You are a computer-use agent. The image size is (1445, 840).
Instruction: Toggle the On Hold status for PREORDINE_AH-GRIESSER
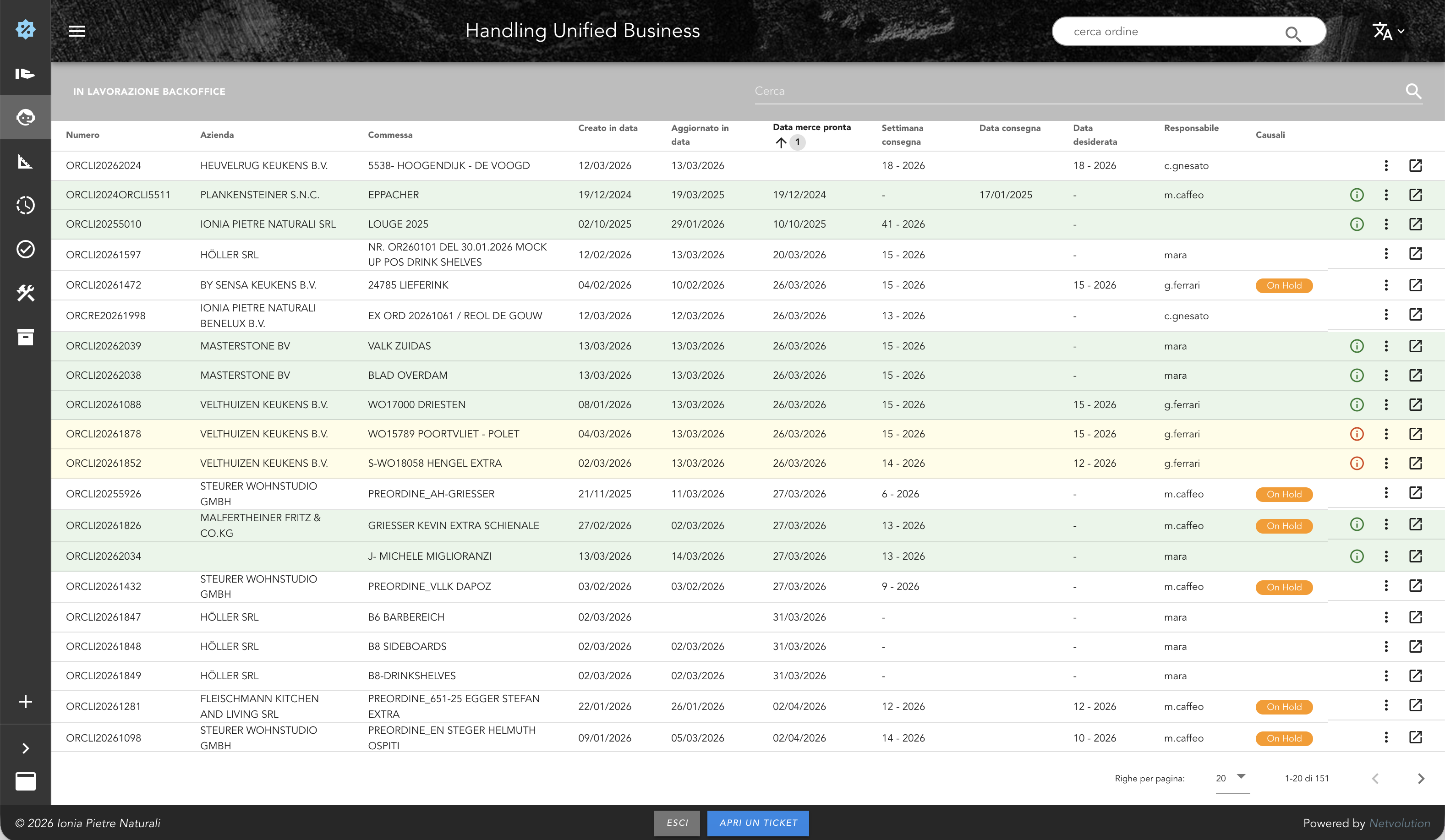(x=1284, y=494)
